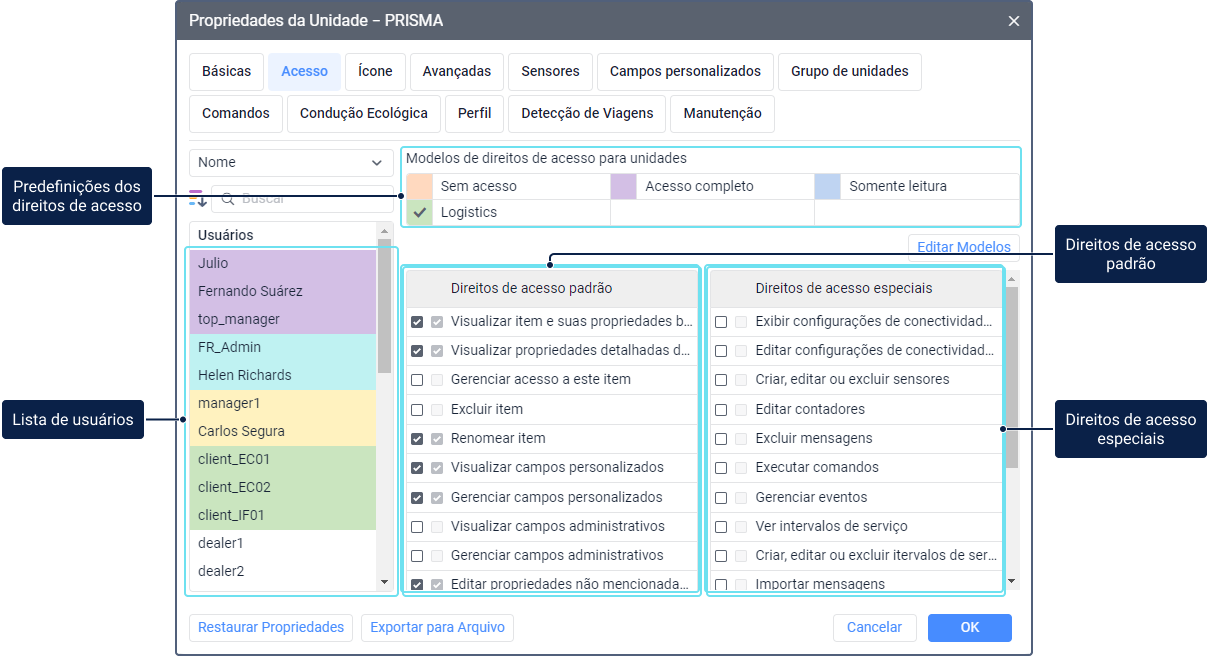The image size is (1209, 656).
Task: Enable the Editar contadores checkbox
Action: 721,410
